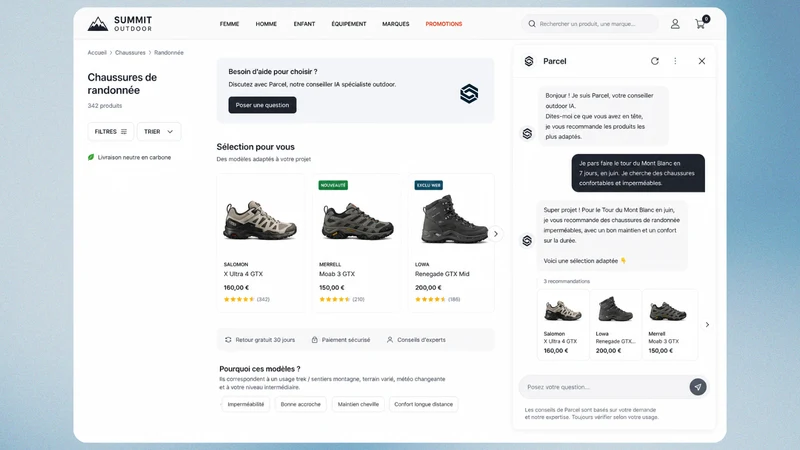Click the search magnifier icon
This screenshot has height=450, width=800.
coord(532,24)
